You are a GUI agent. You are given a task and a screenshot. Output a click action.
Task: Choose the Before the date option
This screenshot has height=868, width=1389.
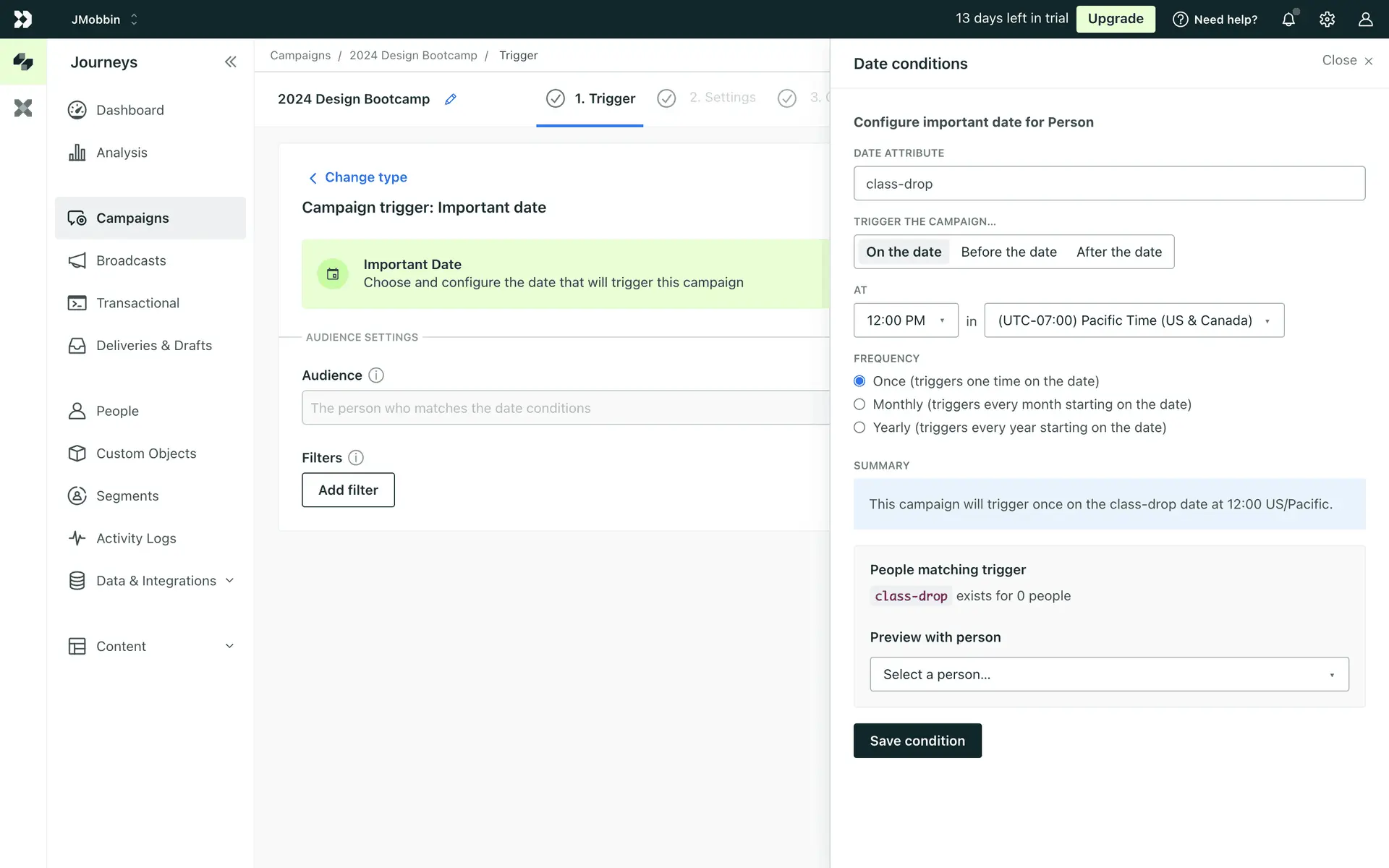click(1008, 252)
